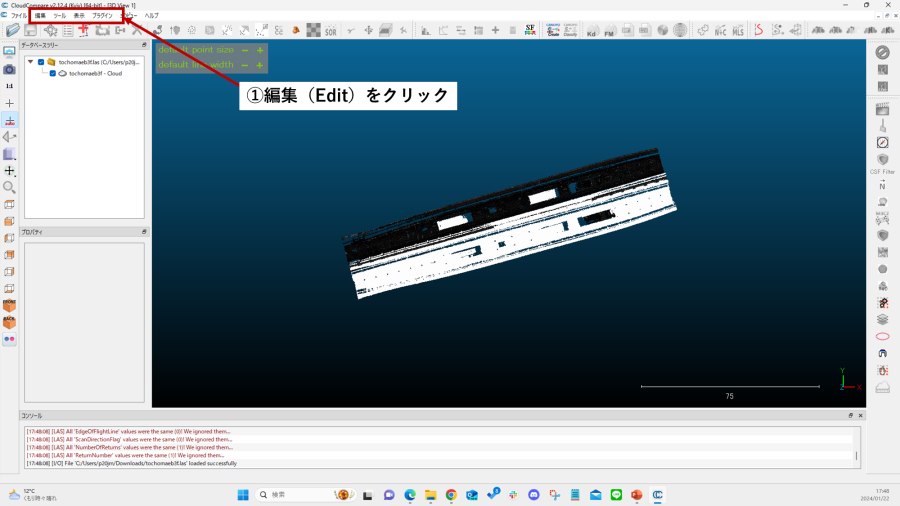Open the pivot visibility dropdown
The width and height of the screenshot is (900, 506).
click(9, 171)
